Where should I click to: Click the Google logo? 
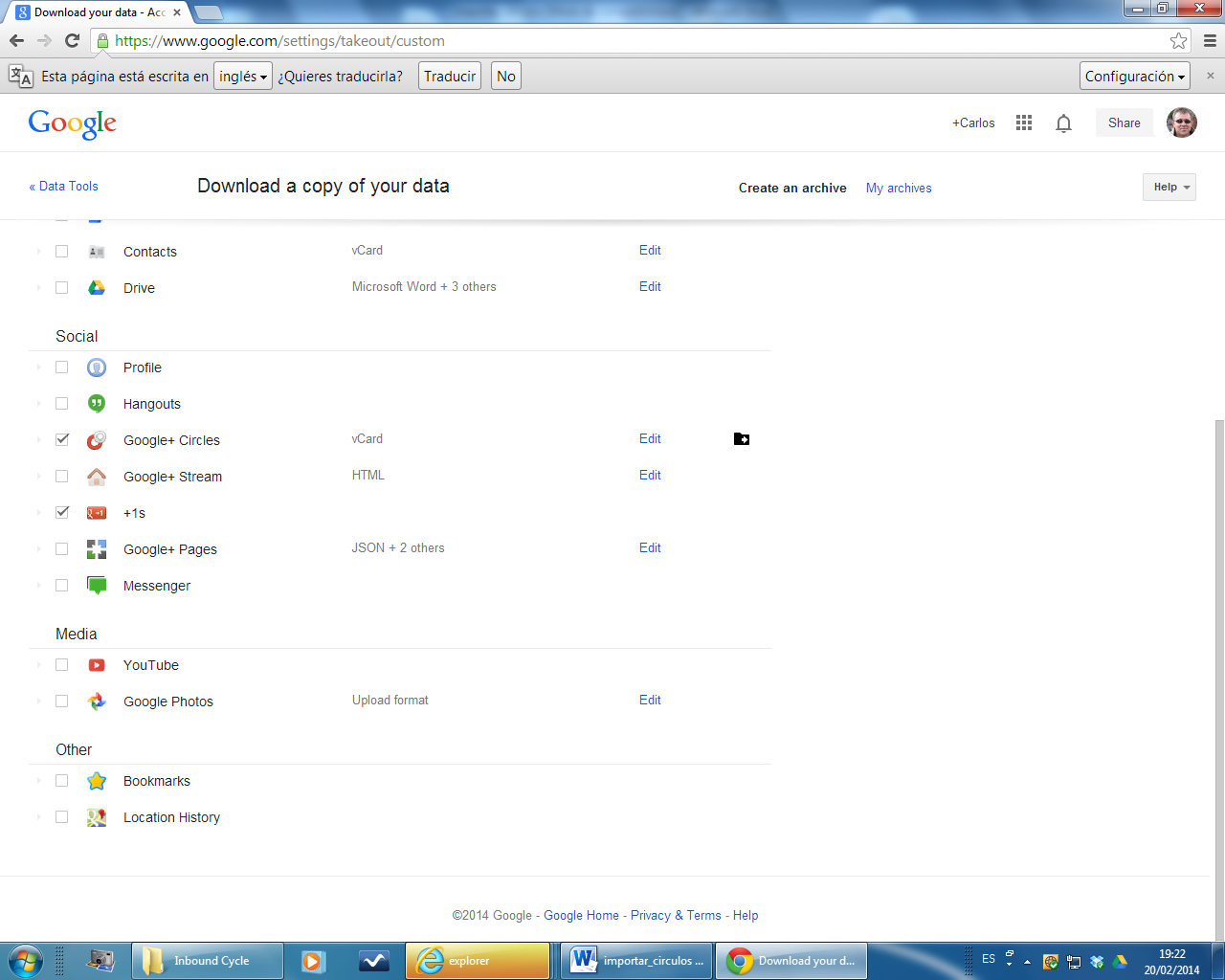pyautogui.click(x=73, y=124)
